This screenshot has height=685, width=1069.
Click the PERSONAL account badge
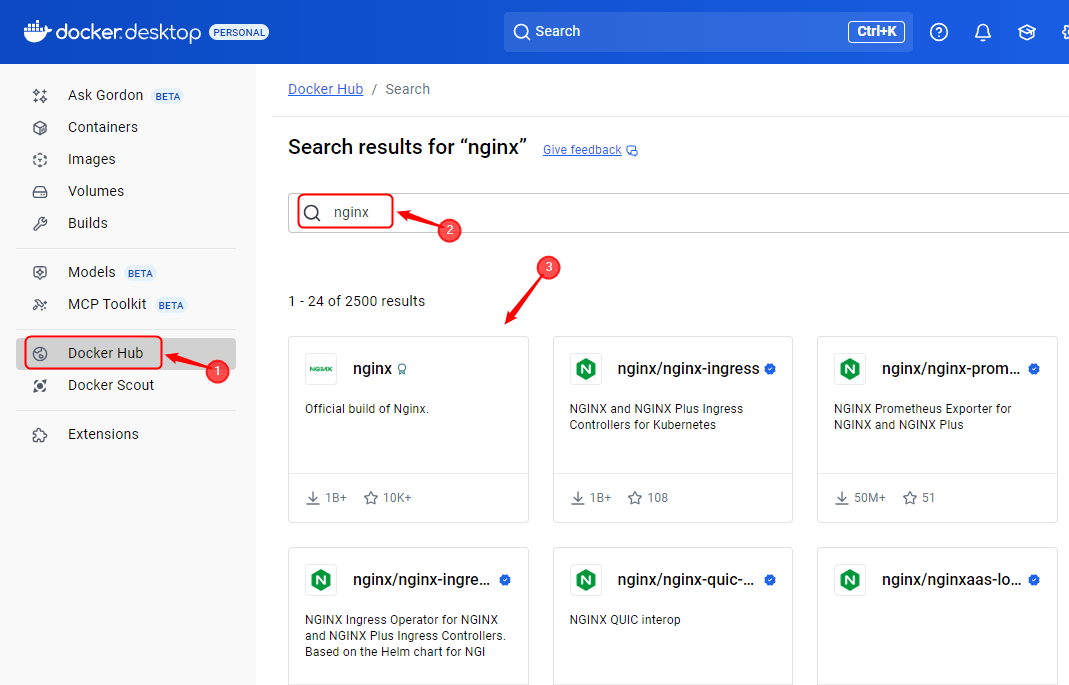(239, 31)
